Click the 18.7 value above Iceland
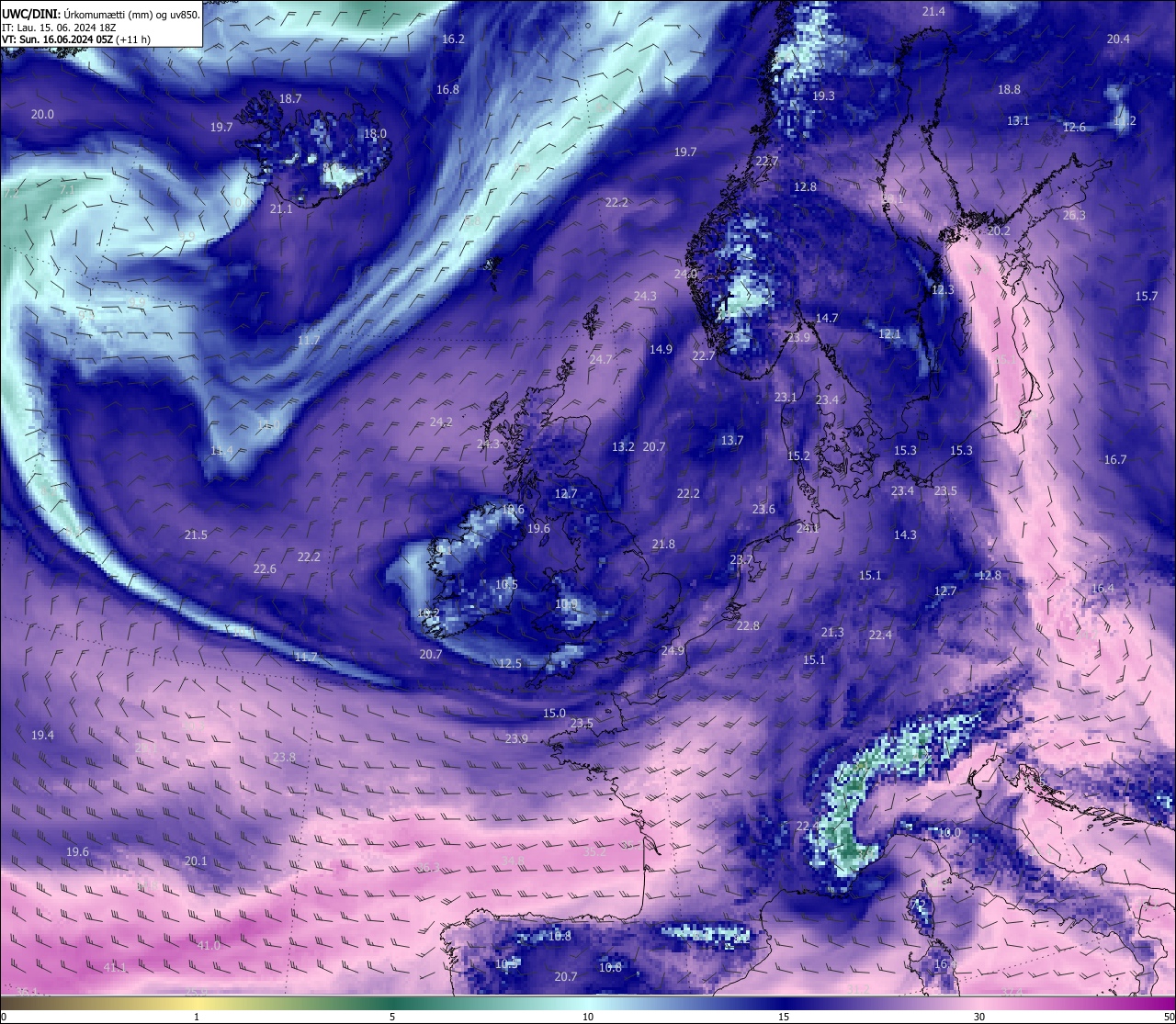This screenshot has width=1176, height=1024. click(x=290, y=99)
